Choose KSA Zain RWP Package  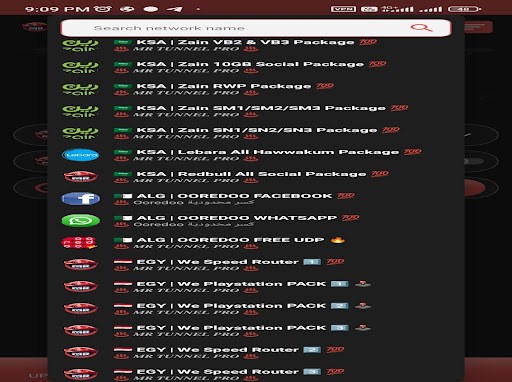coord(256,89)
